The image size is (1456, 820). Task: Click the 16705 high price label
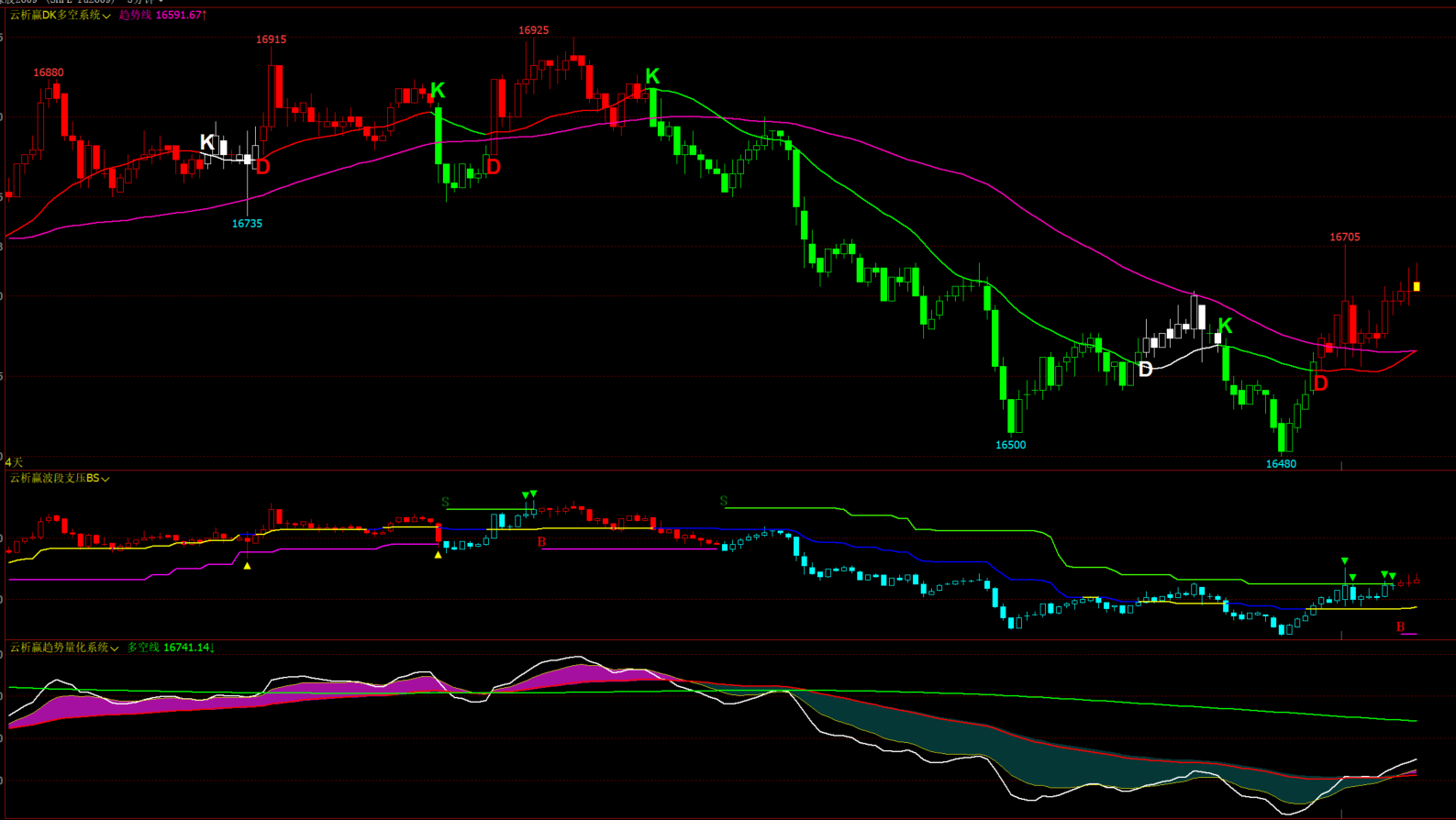coord(1344,238)
